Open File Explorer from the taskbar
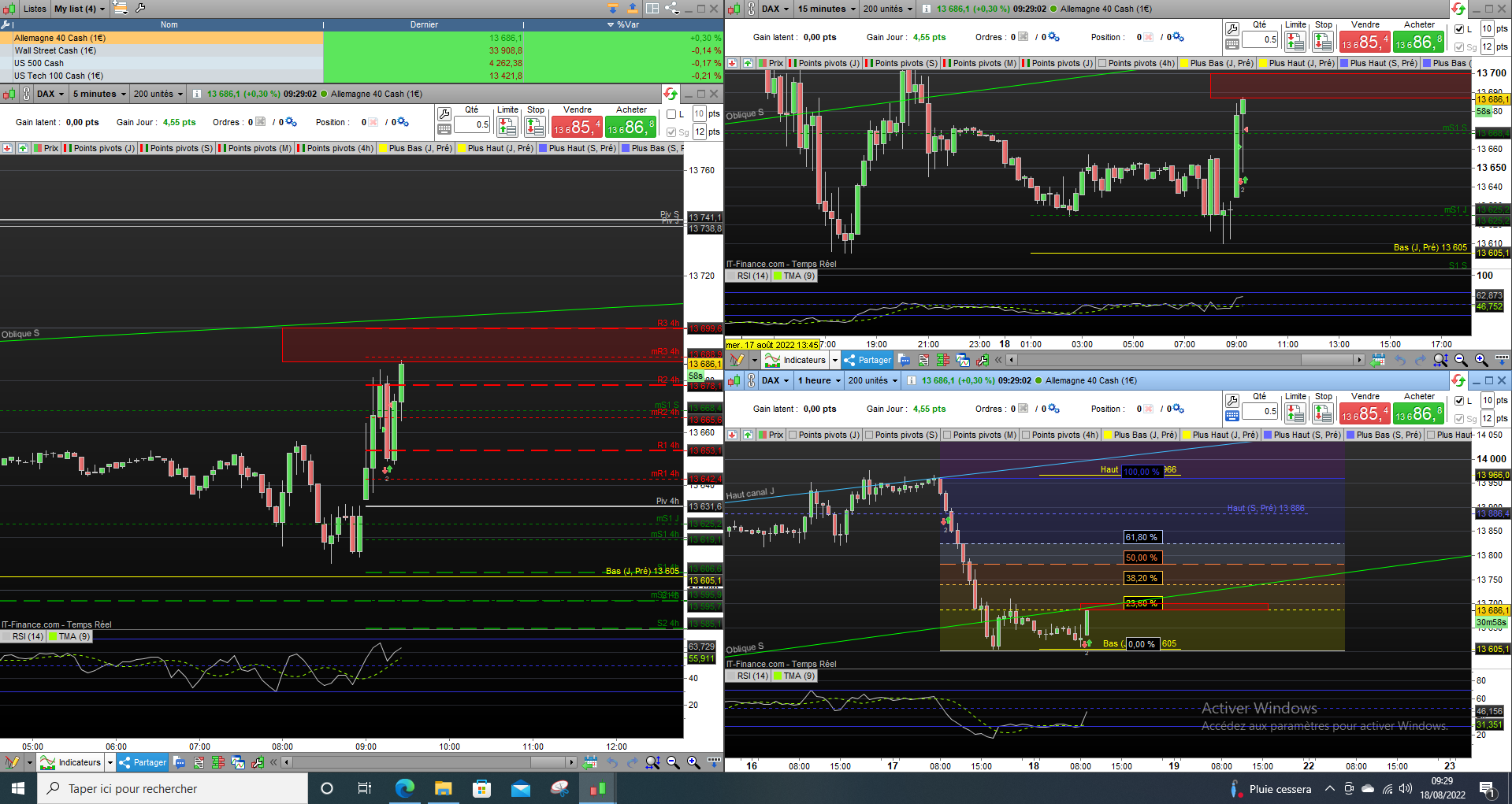 coord(443,788)
